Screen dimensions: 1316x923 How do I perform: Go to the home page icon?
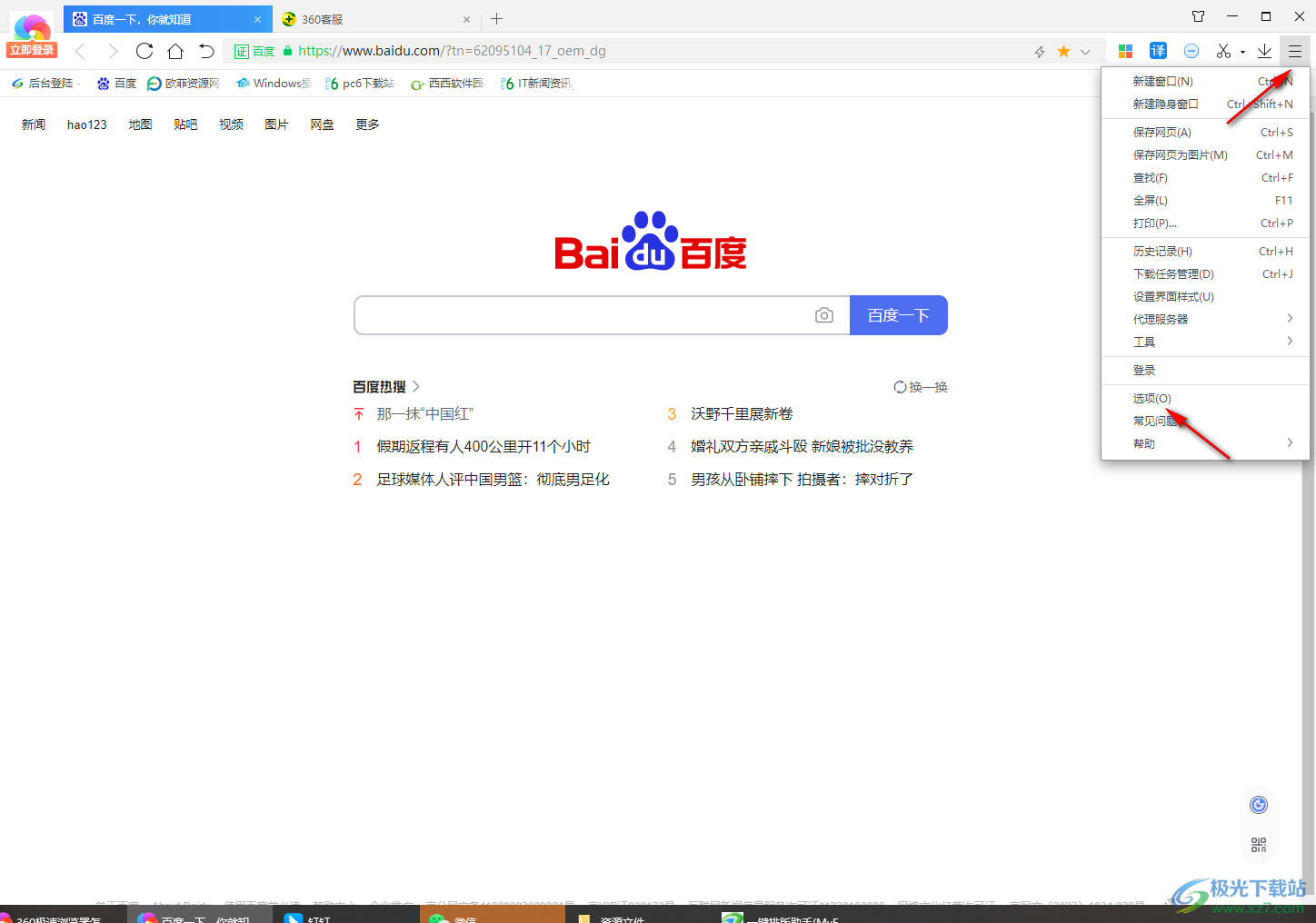(x=175, y=51)
